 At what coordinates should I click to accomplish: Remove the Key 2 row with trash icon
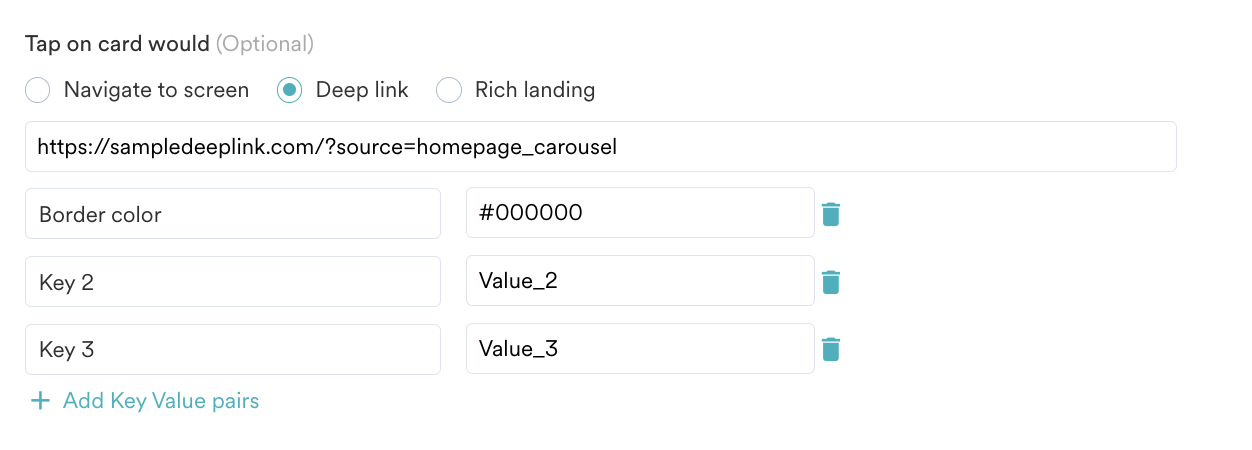click(x=830, y=282)
